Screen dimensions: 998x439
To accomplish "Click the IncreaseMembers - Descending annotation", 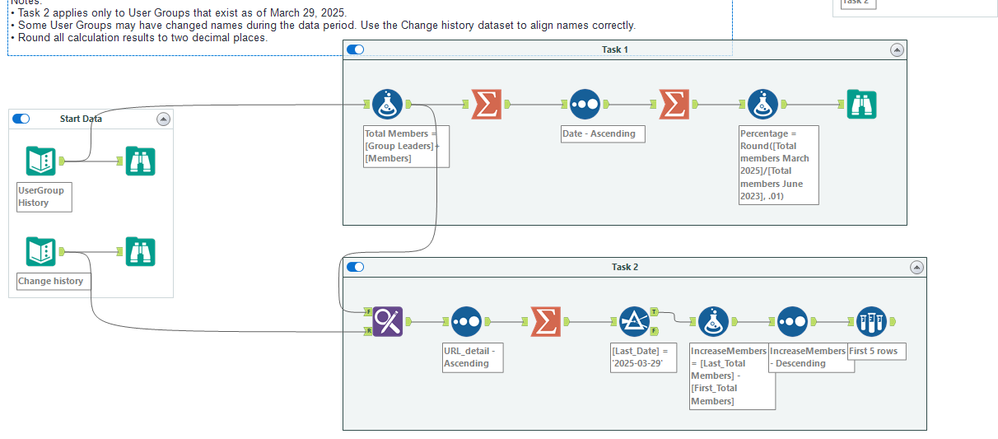I will [x=812, y=358].
